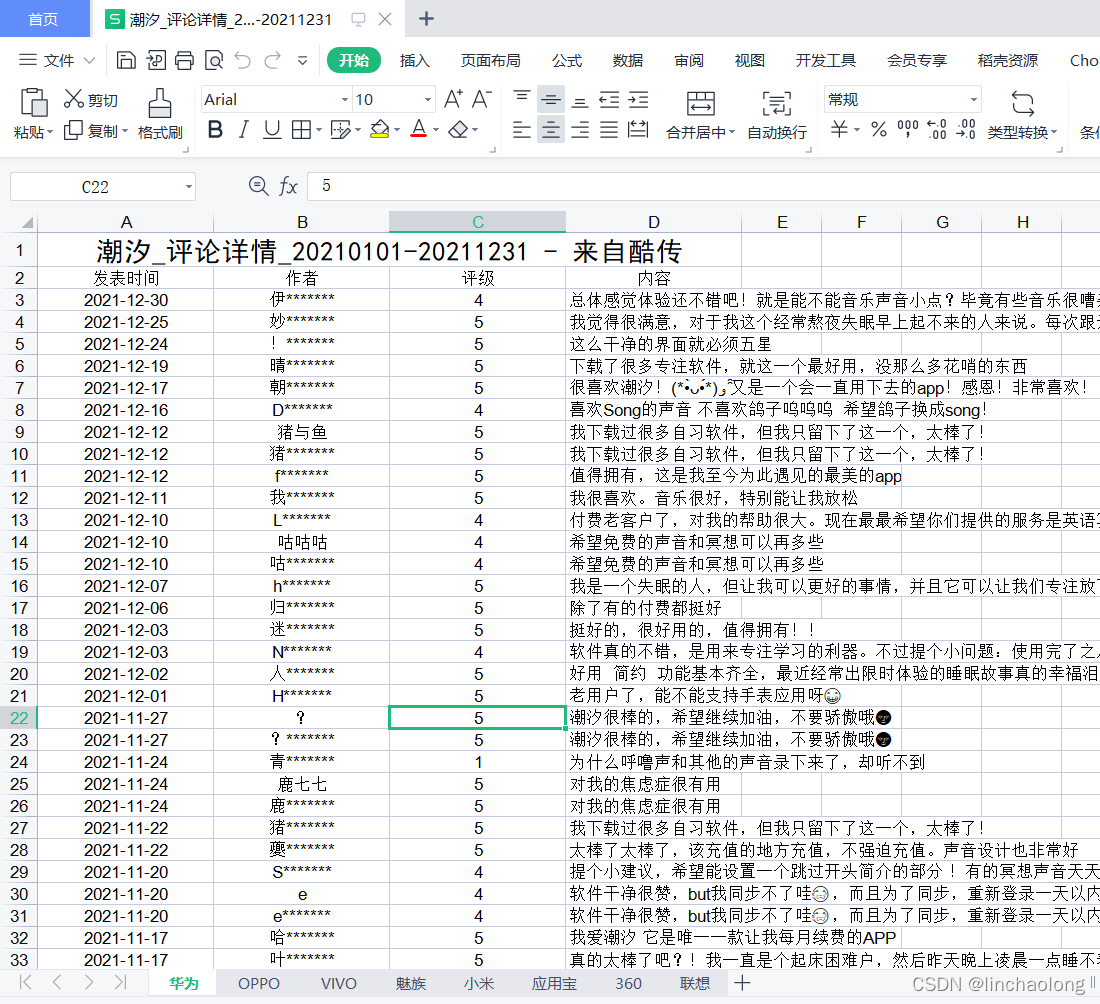Switch to the 审阅 ribbon tab
The image size is (1100, 1004).
point(689,60)
